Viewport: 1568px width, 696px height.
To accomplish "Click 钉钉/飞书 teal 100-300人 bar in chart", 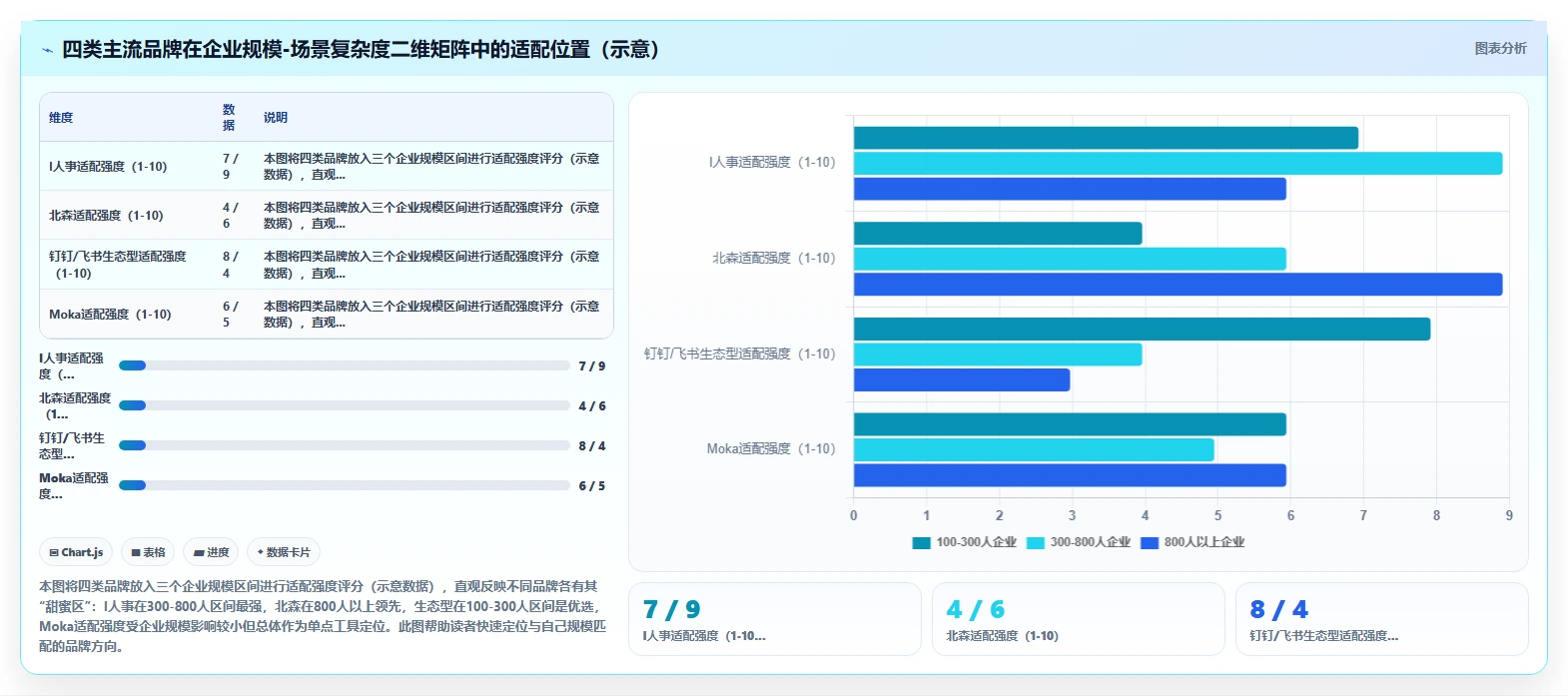I will click(1142, 329).
